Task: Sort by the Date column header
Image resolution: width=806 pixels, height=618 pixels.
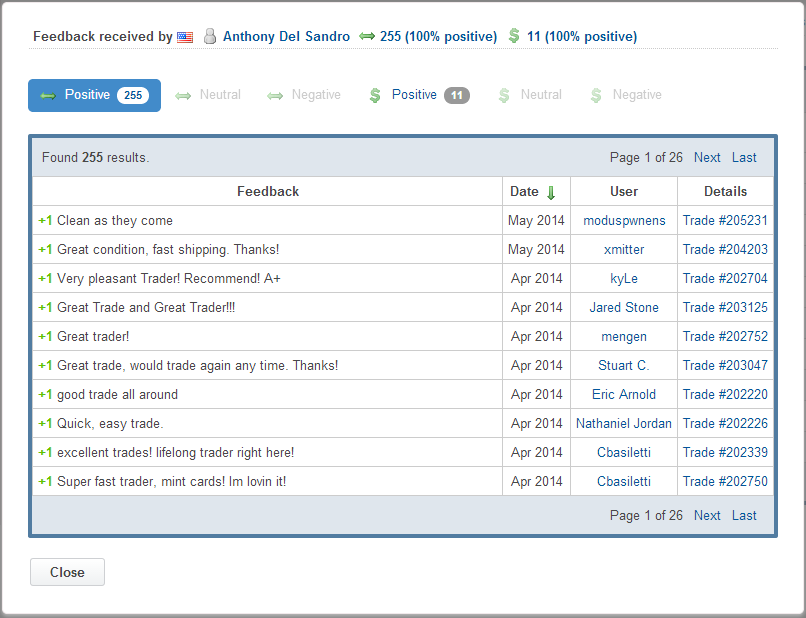Action: [x=524, y=192]
